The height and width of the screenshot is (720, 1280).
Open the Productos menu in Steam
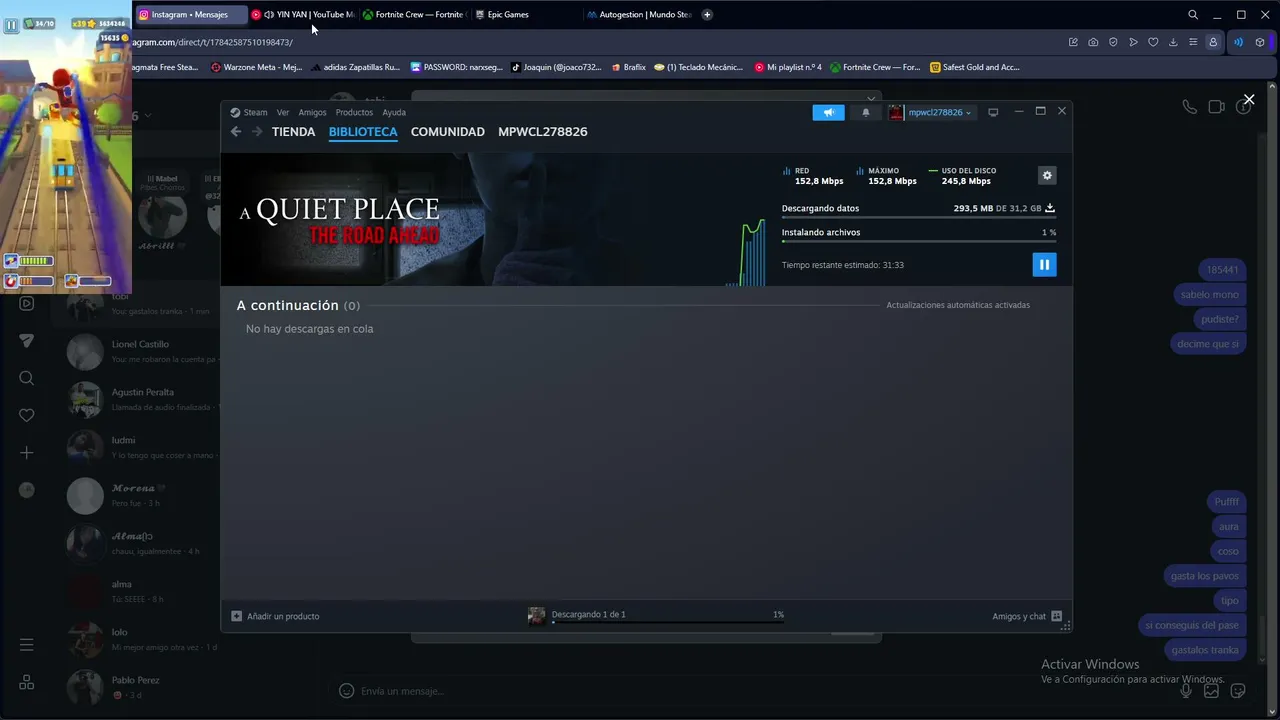click(354, 113)
